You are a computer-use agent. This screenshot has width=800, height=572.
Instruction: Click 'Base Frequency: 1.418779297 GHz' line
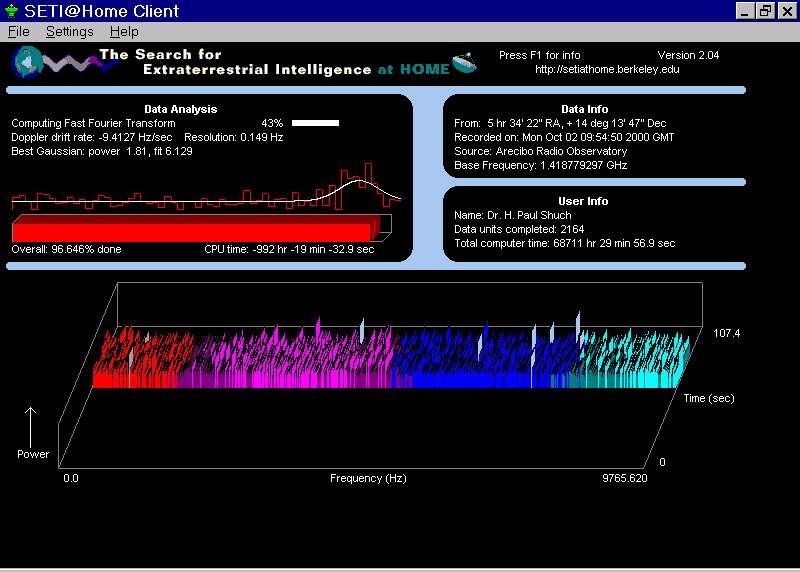pos(541,165)
